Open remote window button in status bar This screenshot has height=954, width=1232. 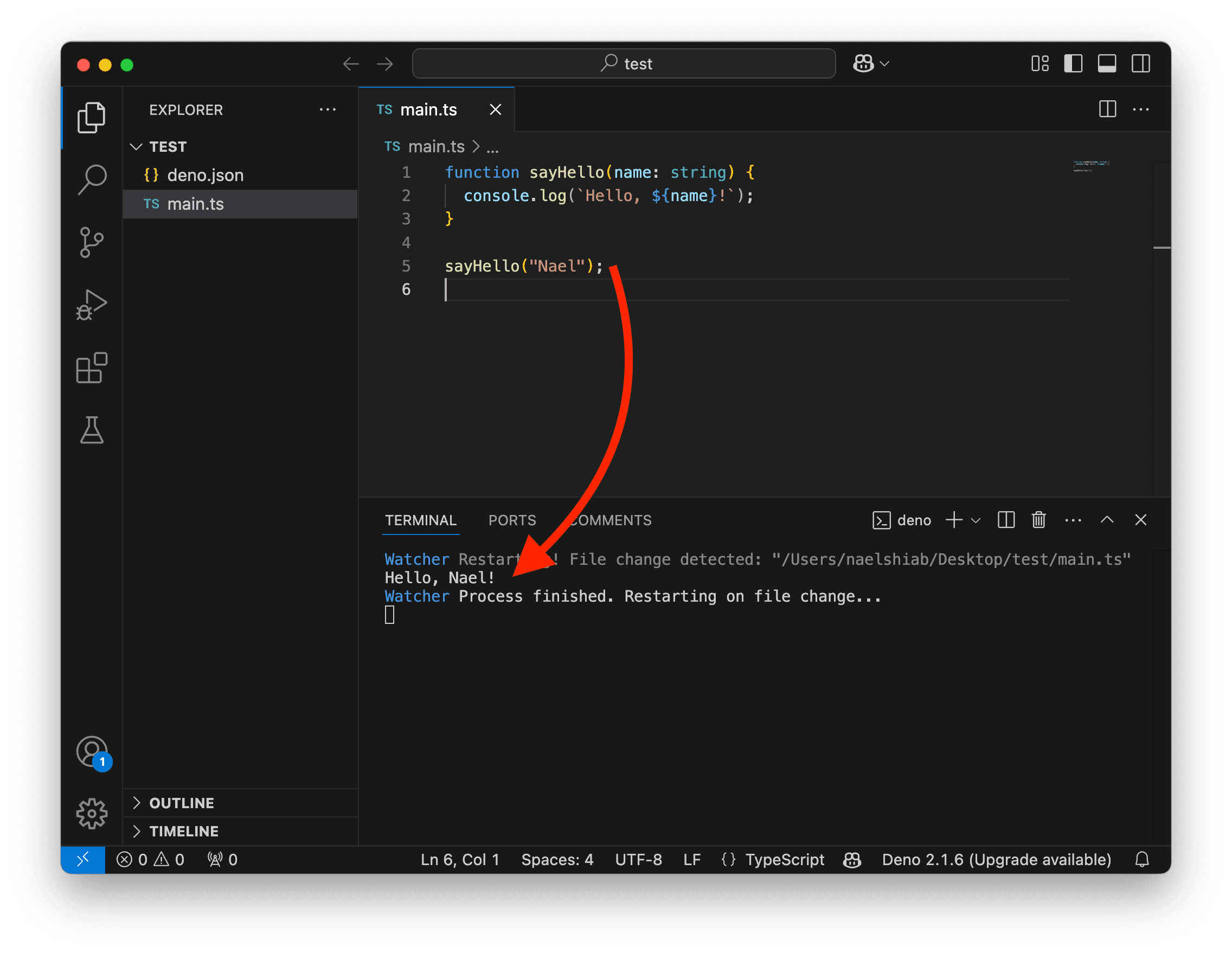point(83,859)
